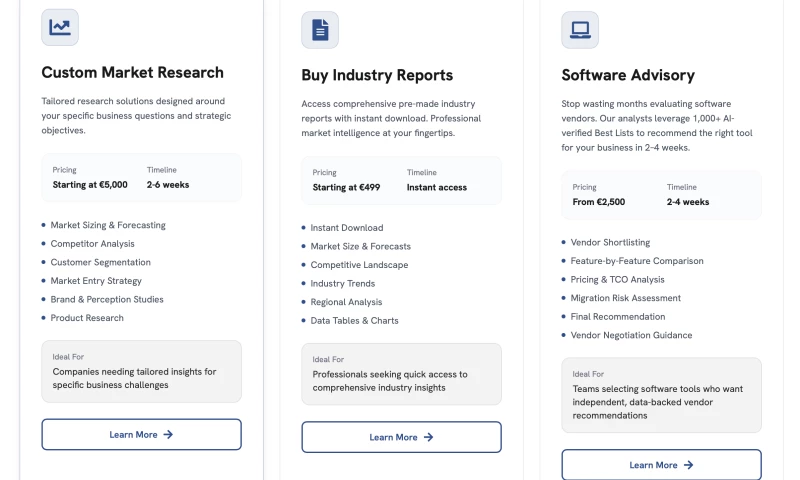Click the 'Professionals seeking quick access' Ideal For text
The height and width of the screenshot is (480, 800).
point(390,381)
